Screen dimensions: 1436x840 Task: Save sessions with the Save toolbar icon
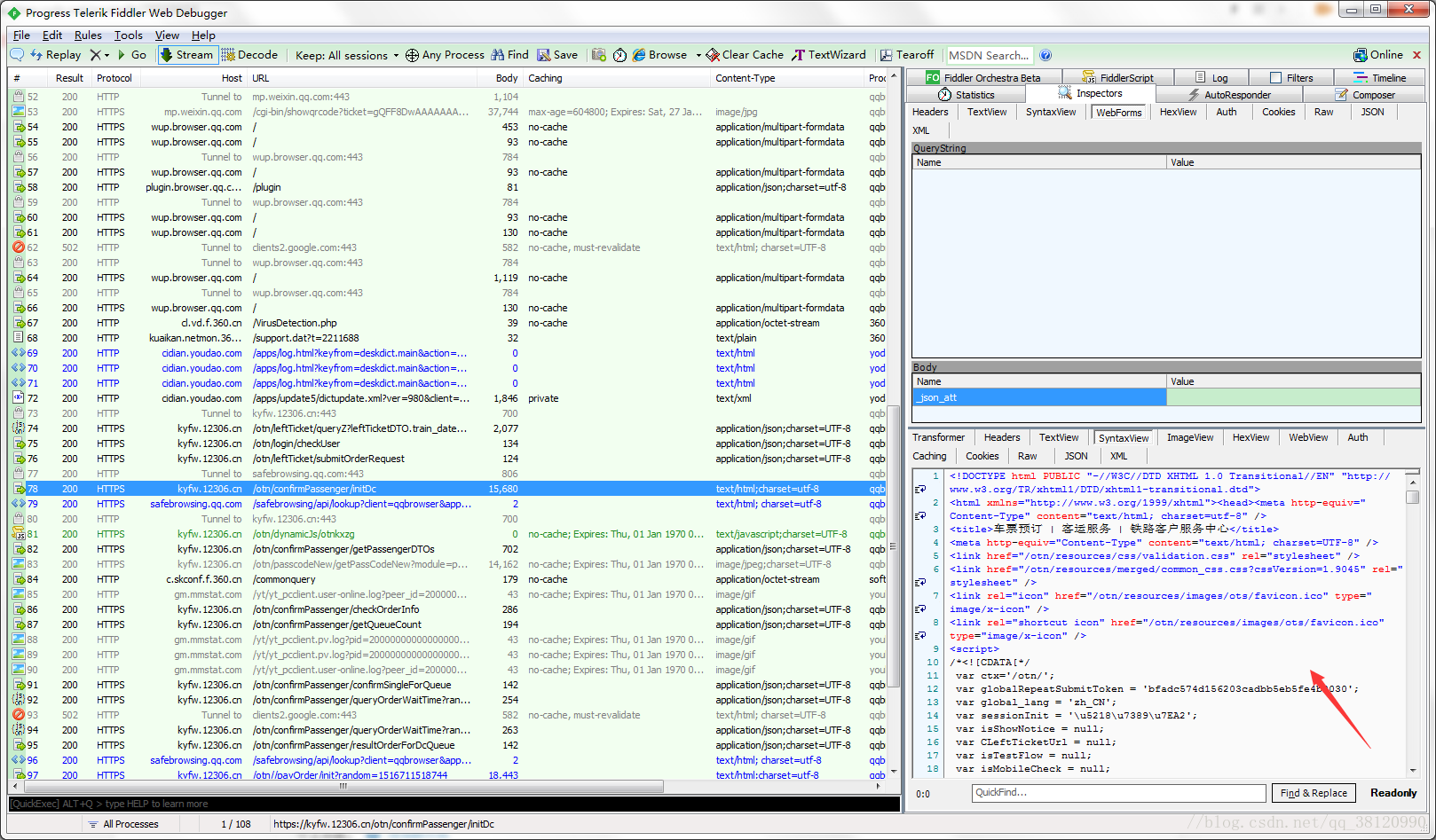(557, 55)
